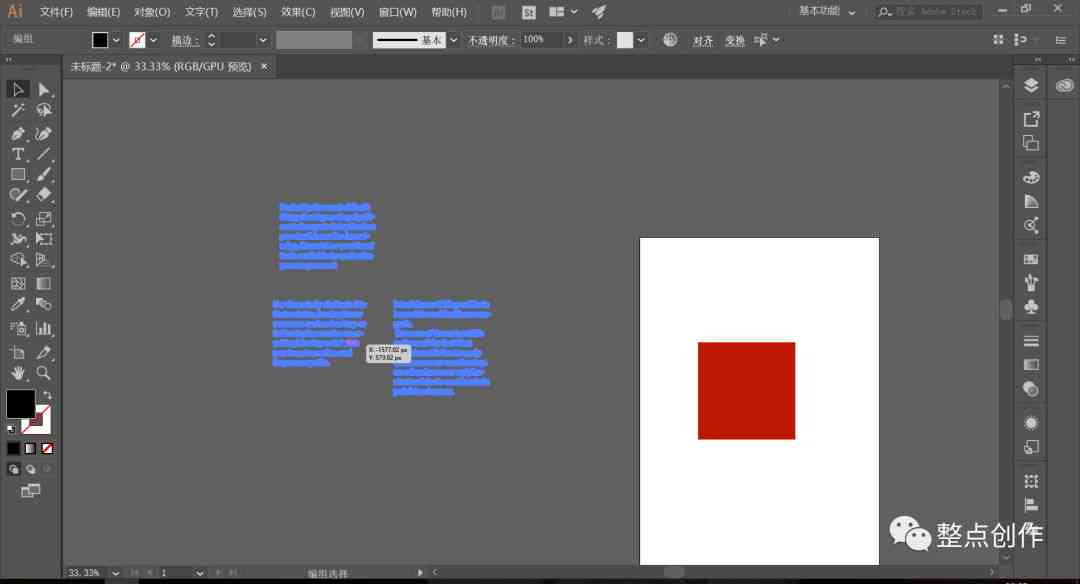Click the 对齐 align link

[703, 41]
